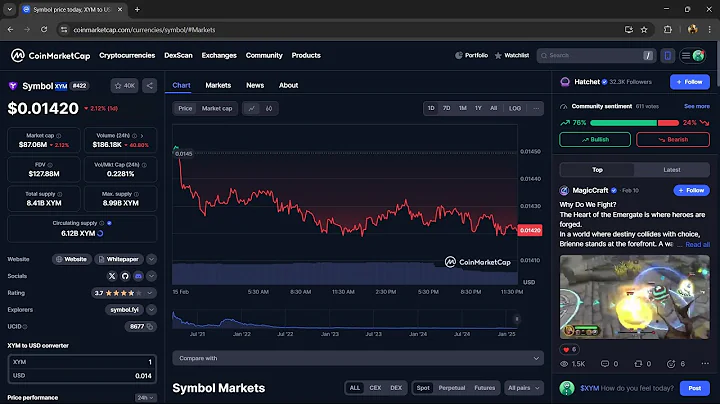Open the X social link
The image size is (720, 404).
pyautogui.click(x=112, y=276)
